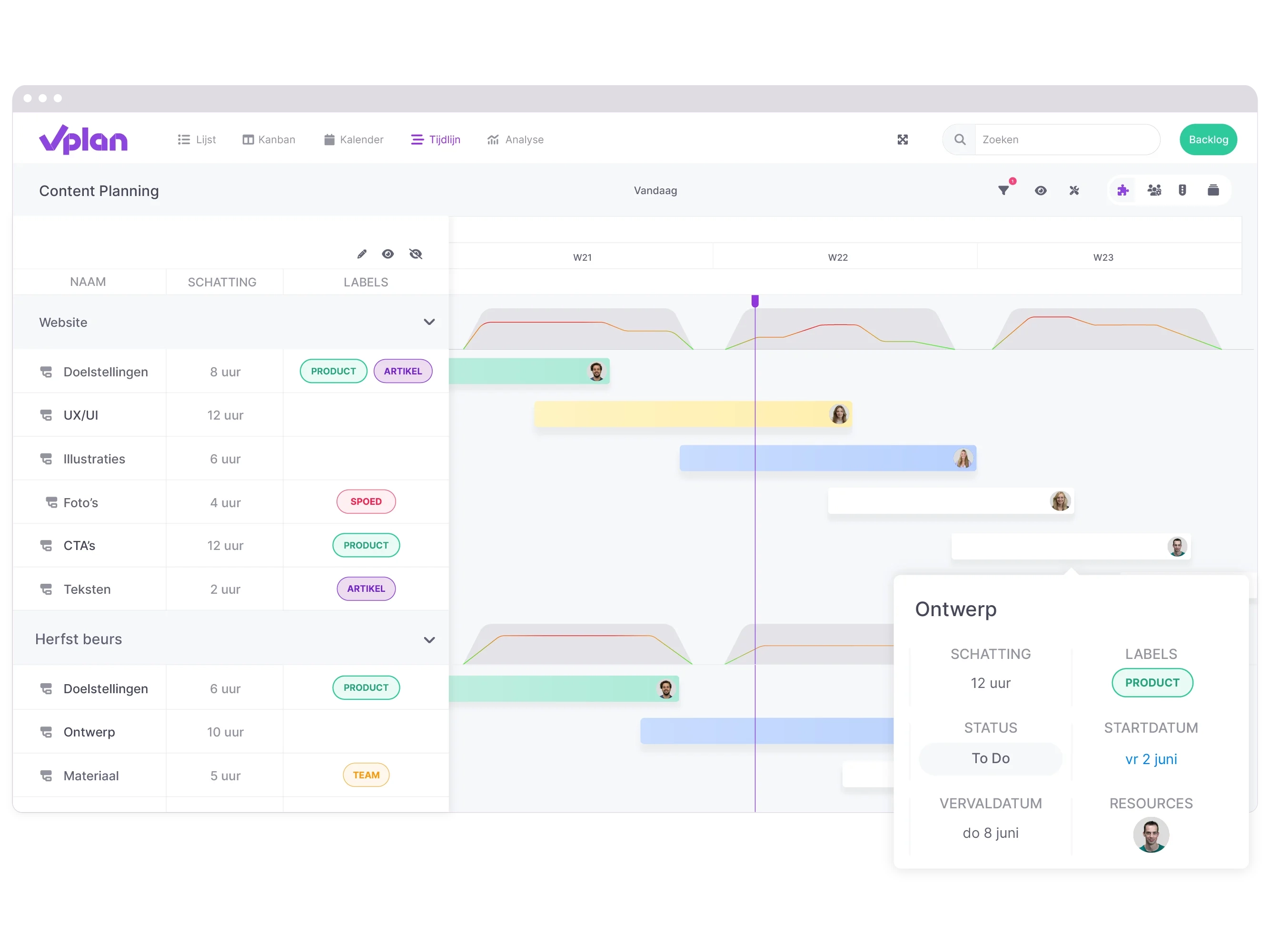Click the Analyse navigation item
The image size is (1270, 952).
(x=515, y=139)
